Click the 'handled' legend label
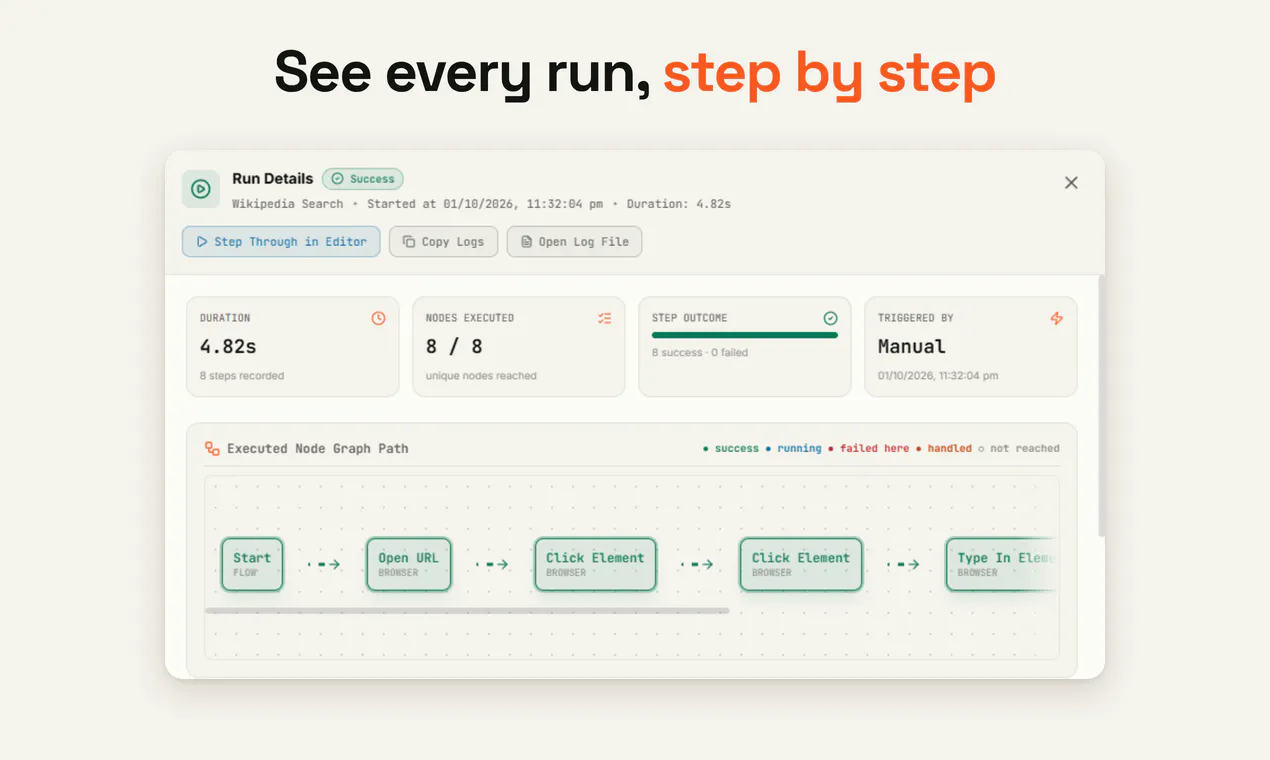1270x760 pixels. click(x=949, y=448)
